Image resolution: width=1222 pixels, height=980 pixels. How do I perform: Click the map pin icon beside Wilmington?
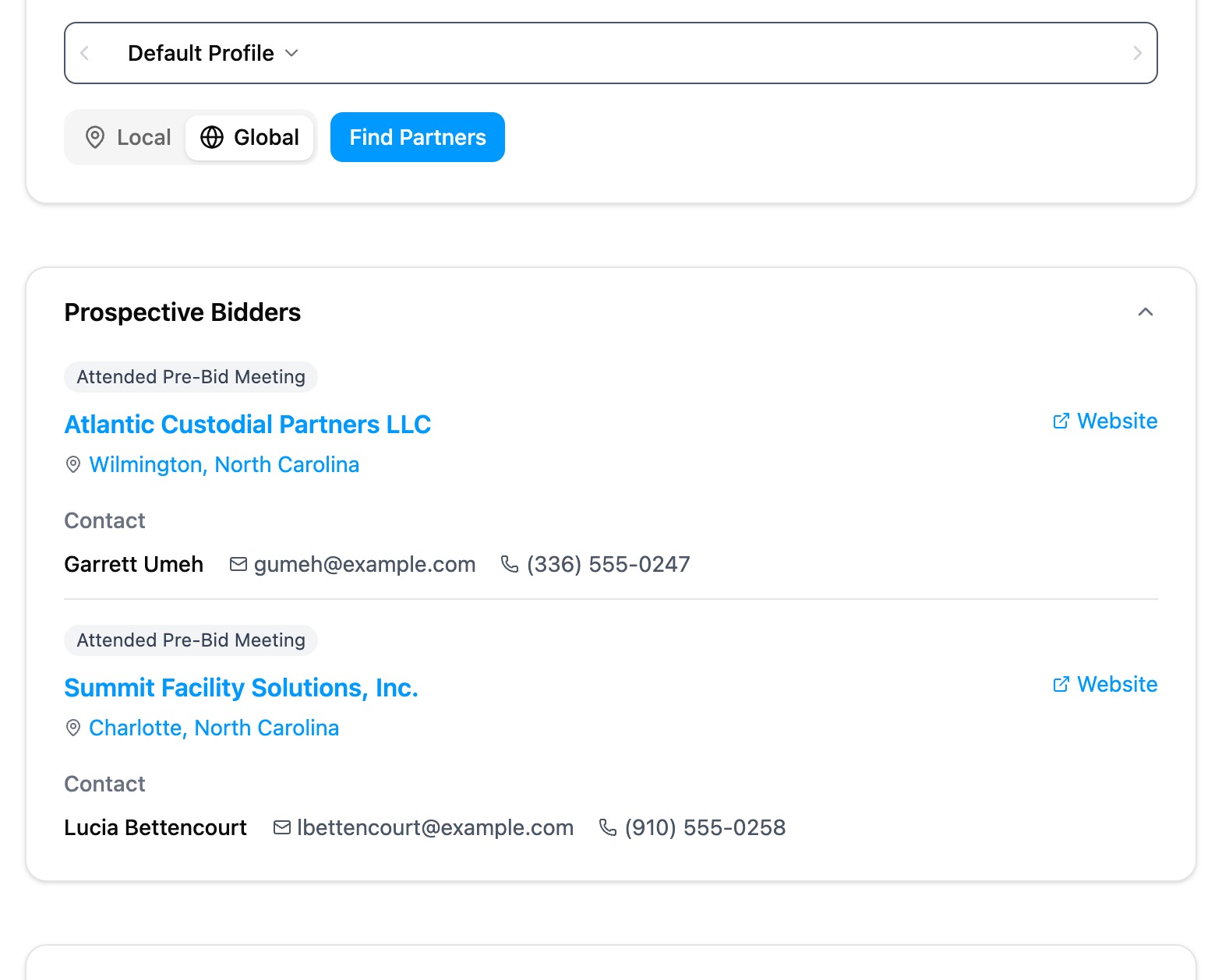click(73, 465)
